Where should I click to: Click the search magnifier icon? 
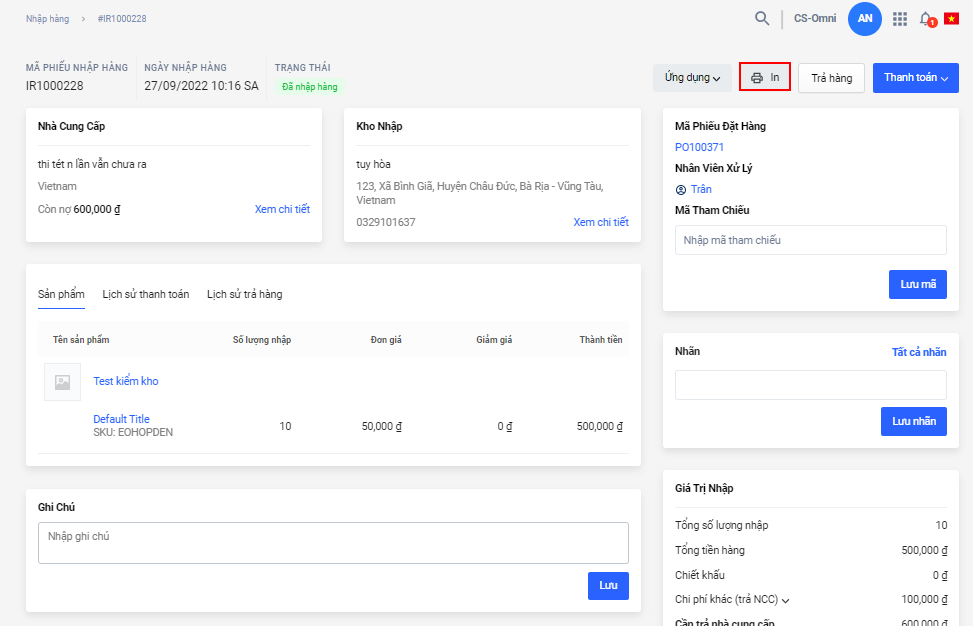coord(762,18)
